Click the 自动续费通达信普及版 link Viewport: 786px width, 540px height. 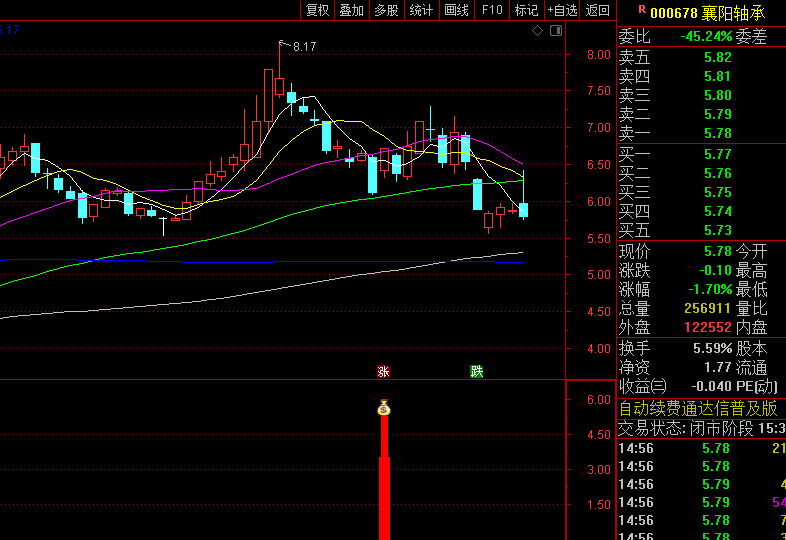[x=698, y=409]
